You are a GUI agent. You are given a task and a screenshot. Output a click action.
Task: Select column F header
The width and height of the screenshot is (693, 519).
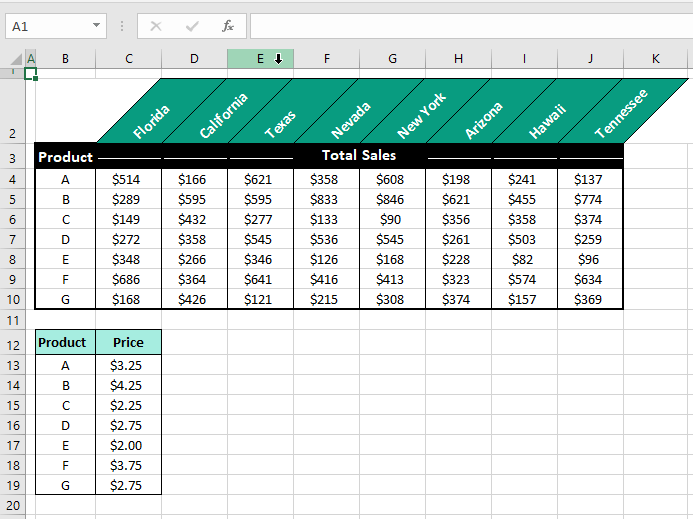(x=327, y=59)
